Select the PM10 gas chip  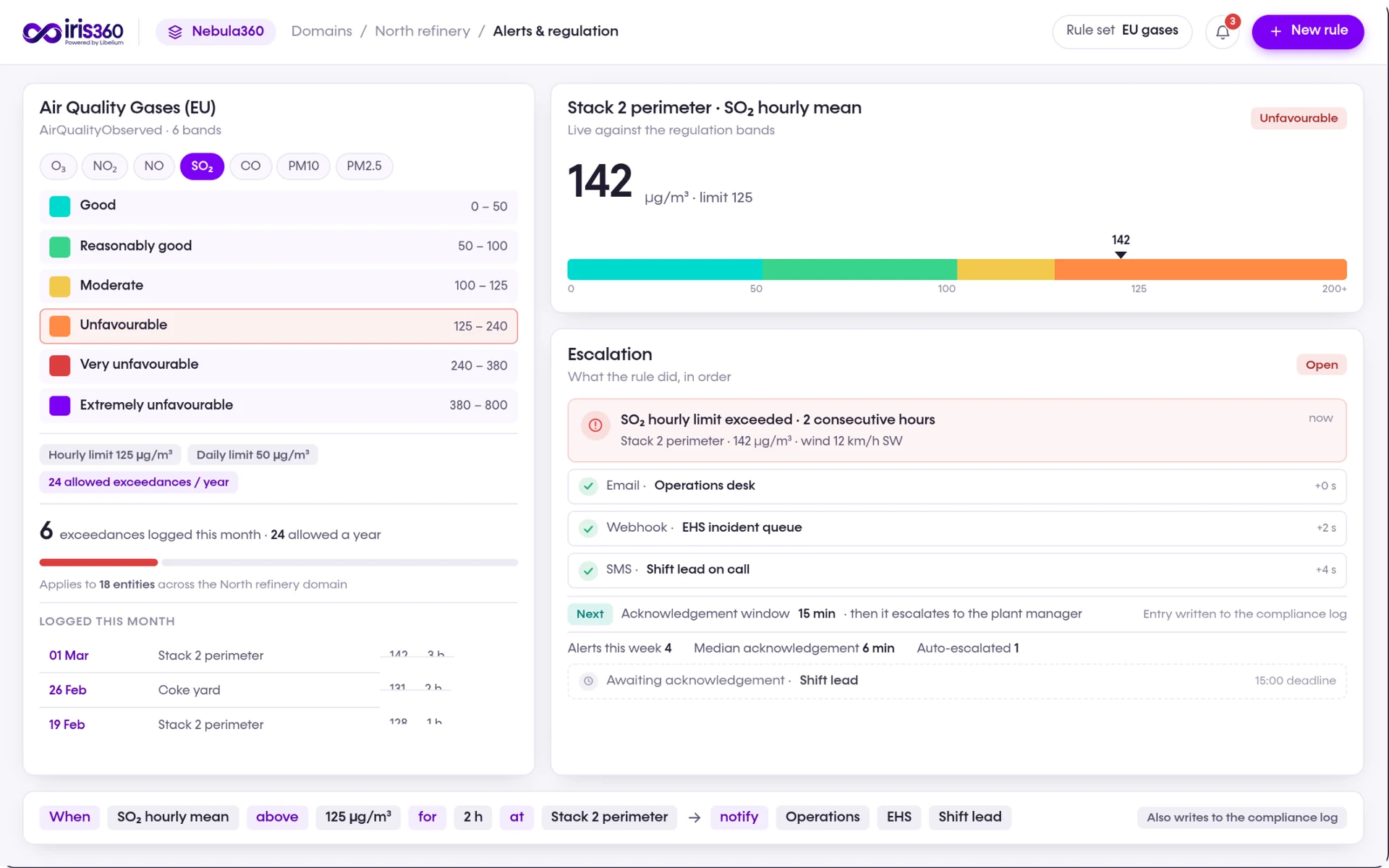[303, 166]
